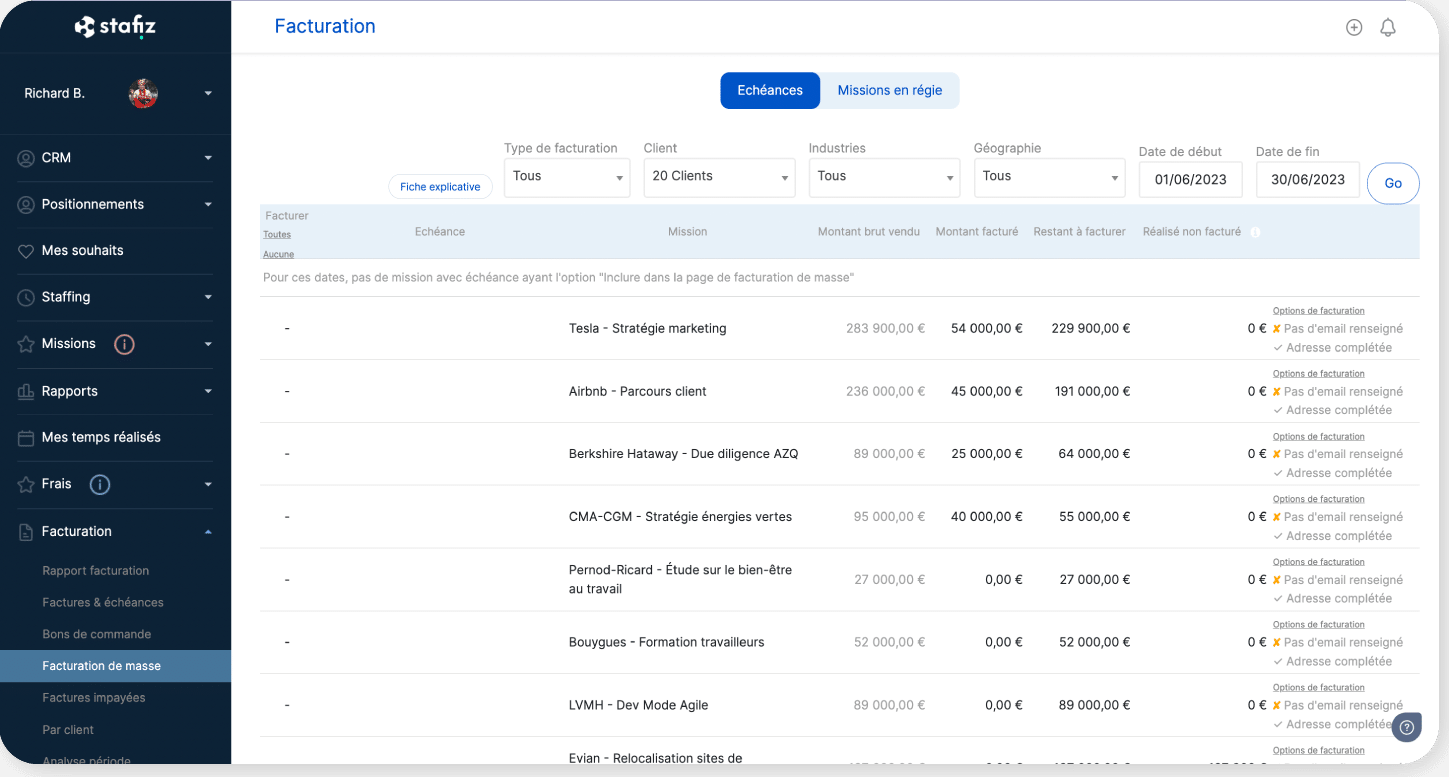This screenshot has width=1449, height=777.
Task: Click Fiche explicative button
Action: pos(440,187)
